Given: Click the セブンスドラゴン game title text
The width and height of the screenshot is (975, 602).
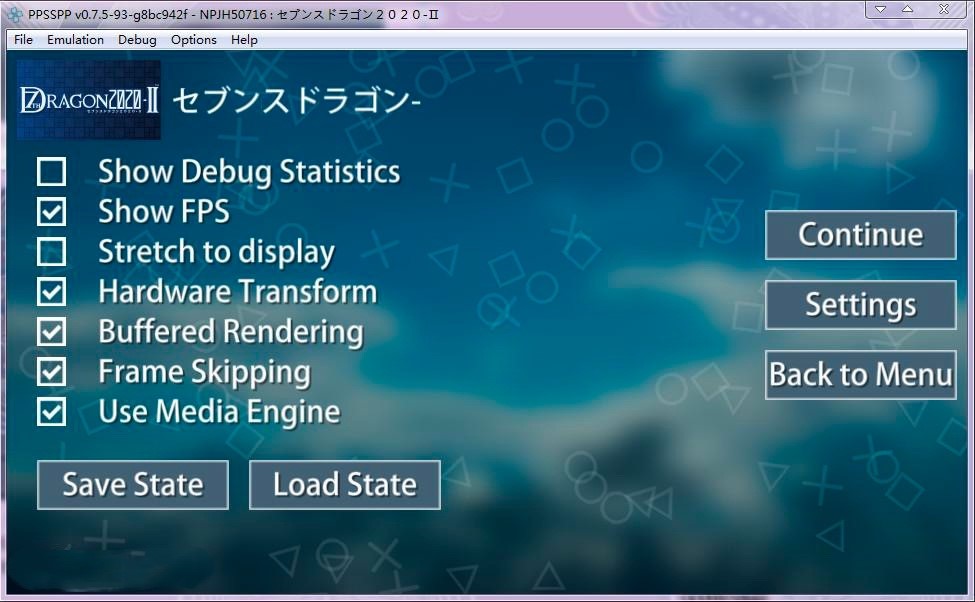Looking at the screenshot, I should (297, 101).
